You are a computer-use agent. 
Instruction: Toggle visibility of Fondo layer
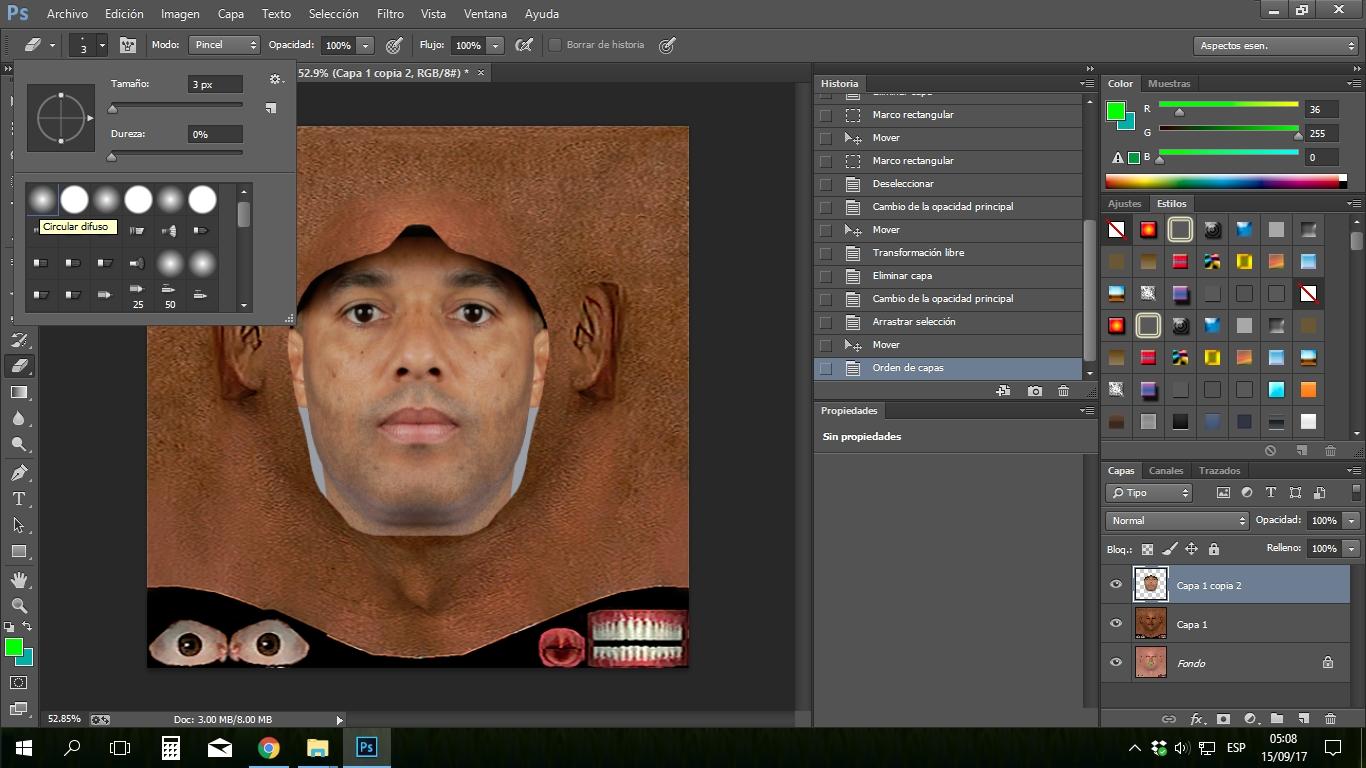1116,662
